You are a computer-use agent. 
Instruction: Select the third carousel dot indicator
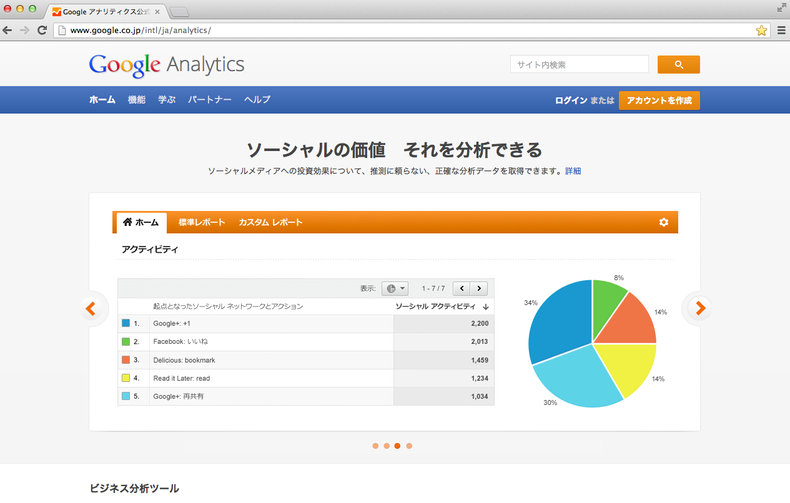(x=397, y=446)
